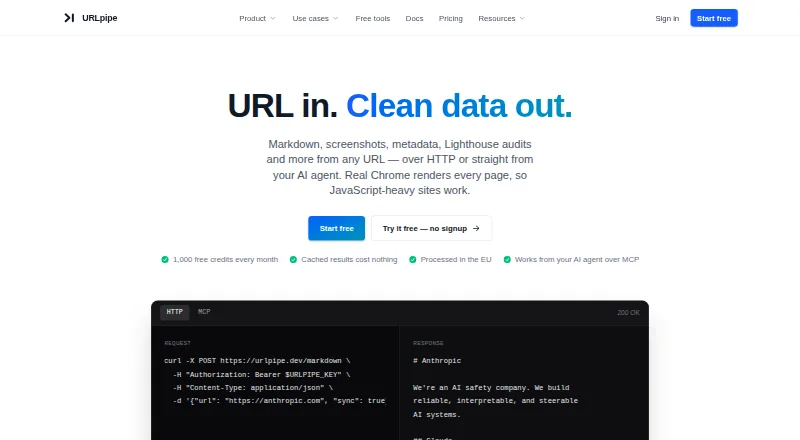Click the 'URL in. Clean data out.' headline
Screen dimensions: 800x440
(400, 106)
